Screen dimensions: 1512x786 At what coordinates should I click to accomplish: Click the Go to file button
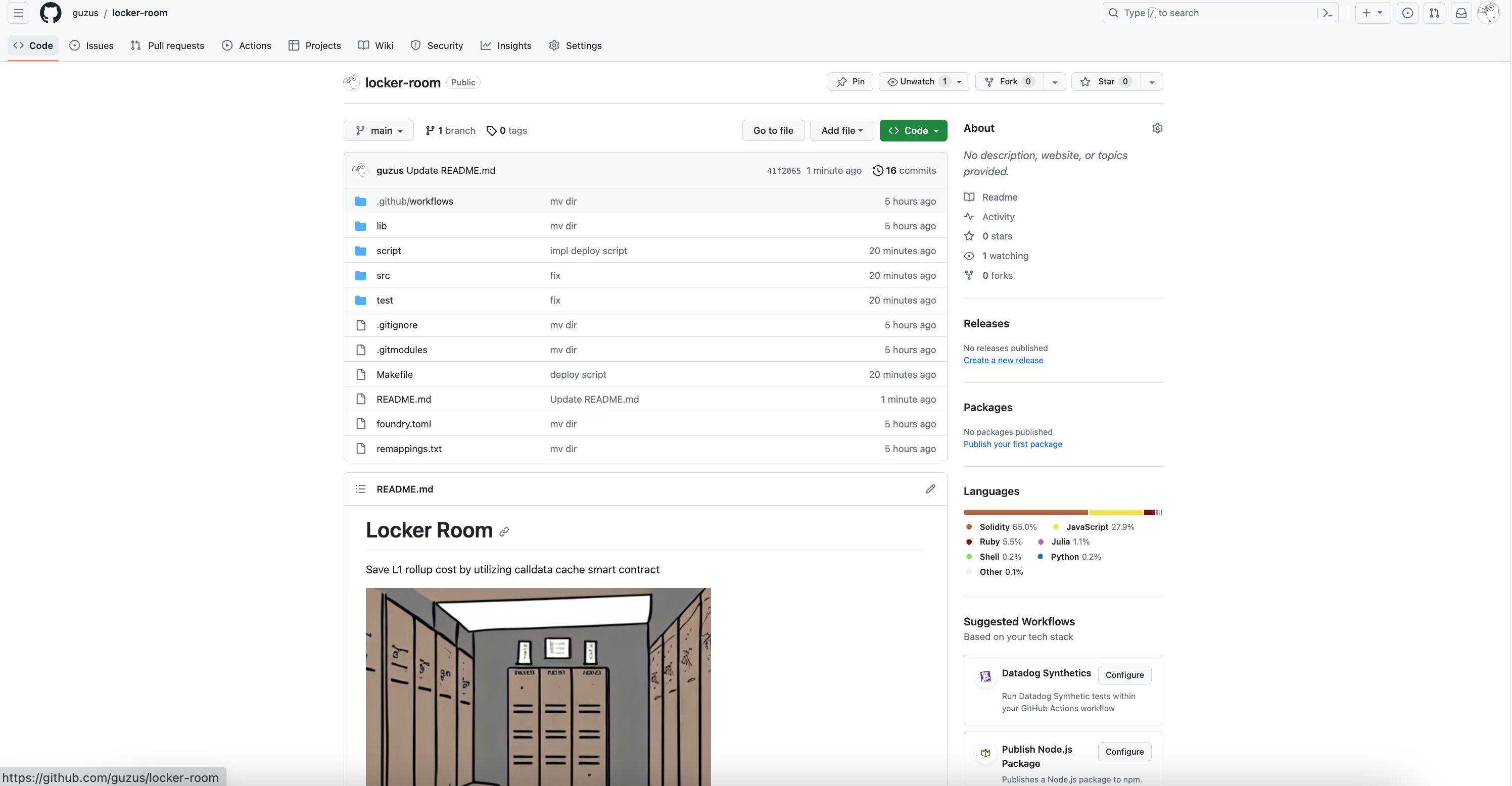[773, 130]
